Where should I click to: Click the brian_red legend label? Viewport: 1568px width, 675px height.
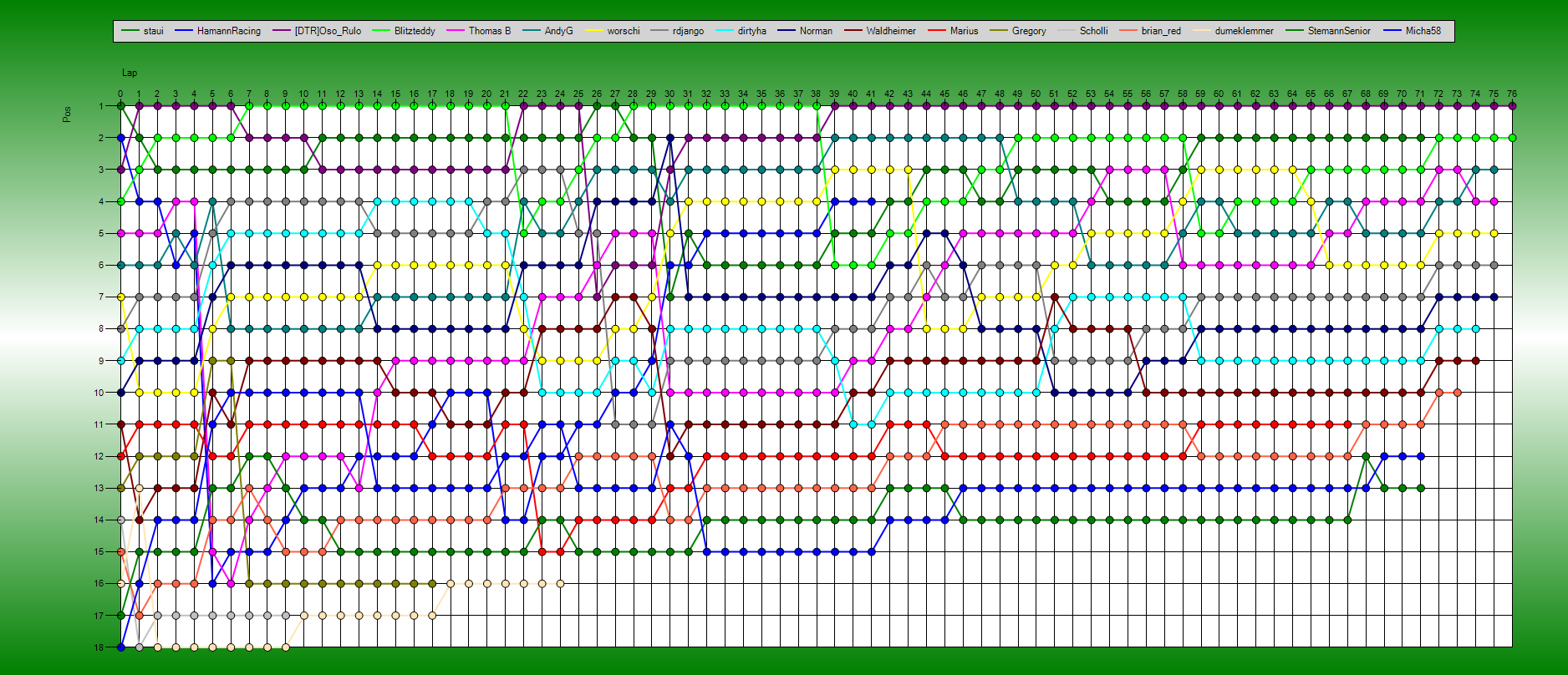pos(1150,31)
